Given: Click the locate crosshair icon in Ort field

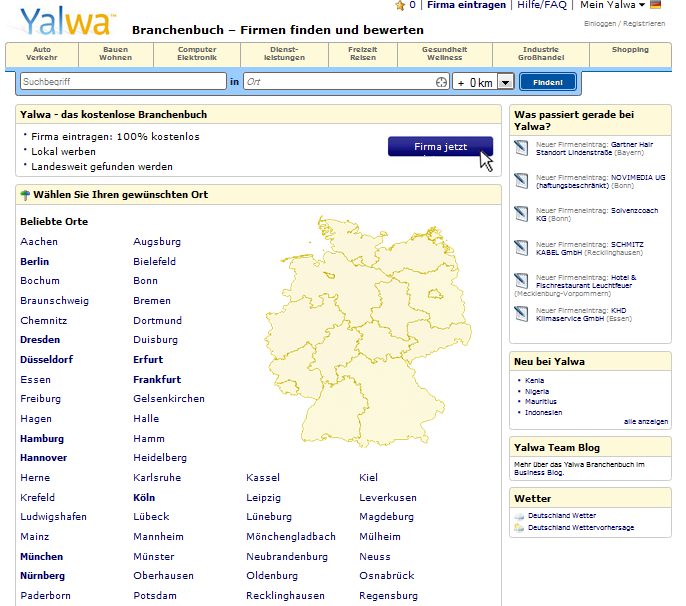Looking at the screenshot, I should pyautogui.click(x=441, y=82).
